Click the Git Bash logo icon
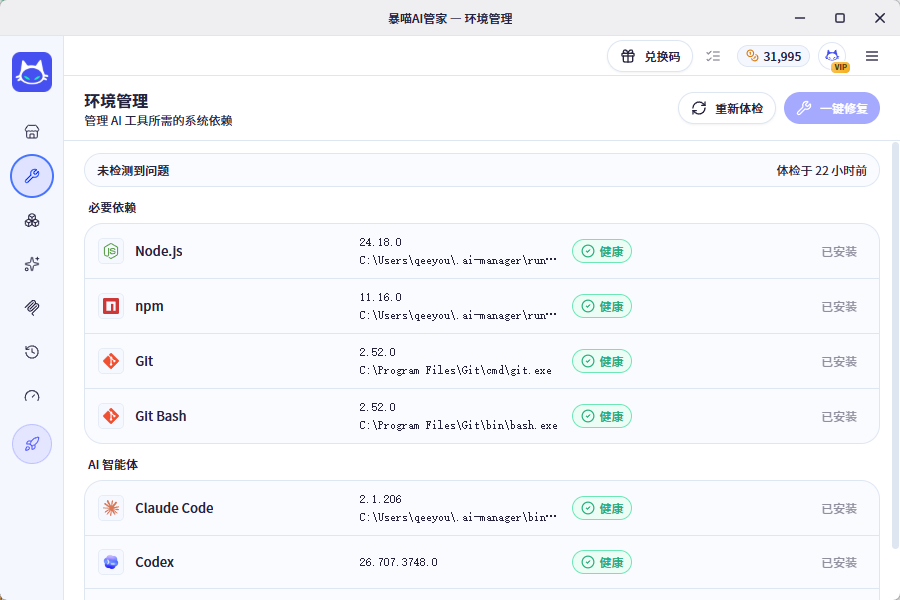The height and width of the screenshot is (600, 900). click(x=111, y=416)
